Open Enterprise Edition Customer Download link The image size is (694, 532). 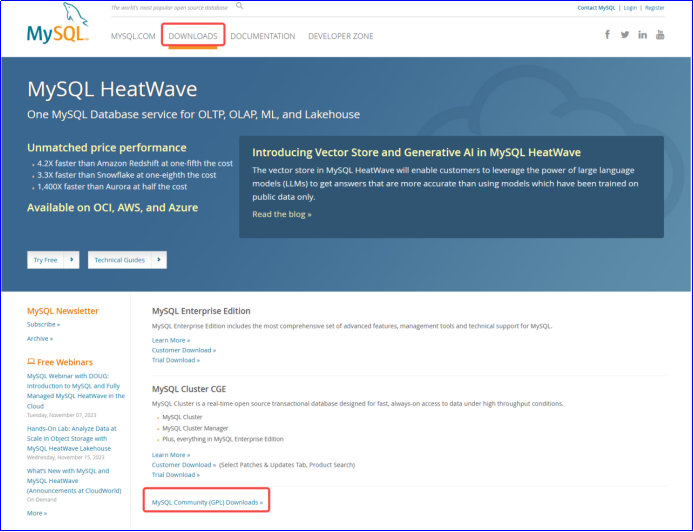pyautogui.click(x=184, y=350)
